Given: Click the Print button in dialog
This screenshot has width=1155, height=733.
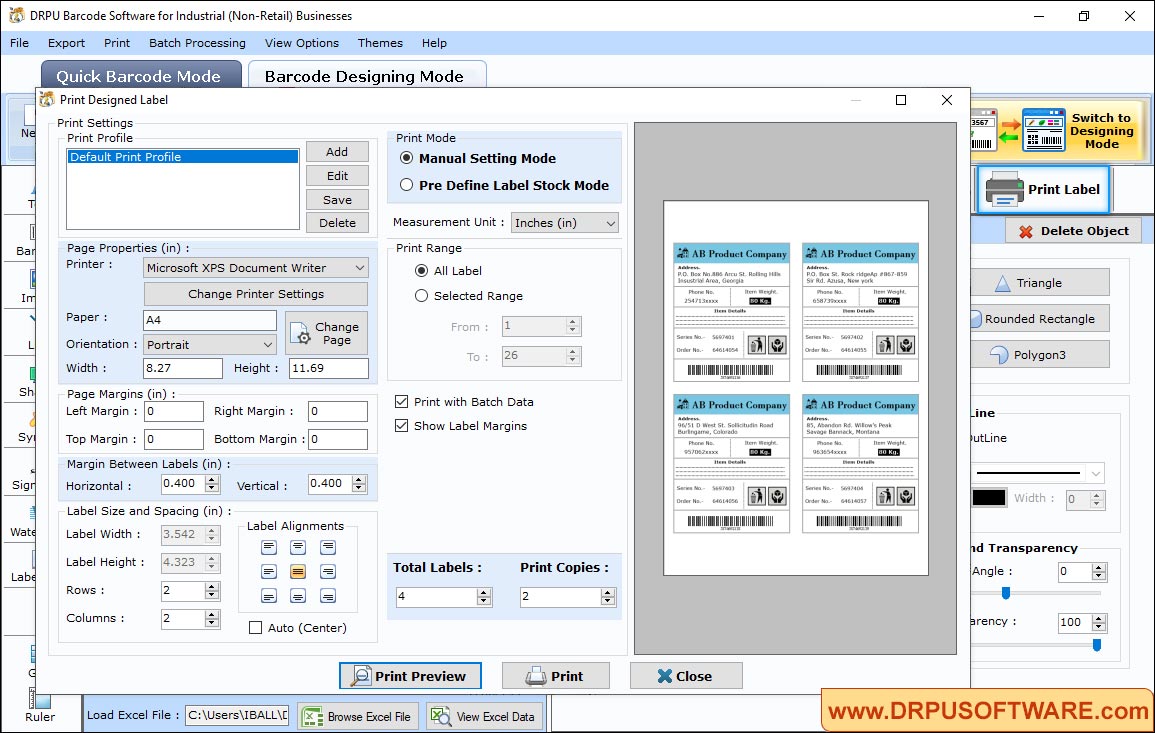Looking at the screenshot, I should pyautogui.click(x=555, y=676).
